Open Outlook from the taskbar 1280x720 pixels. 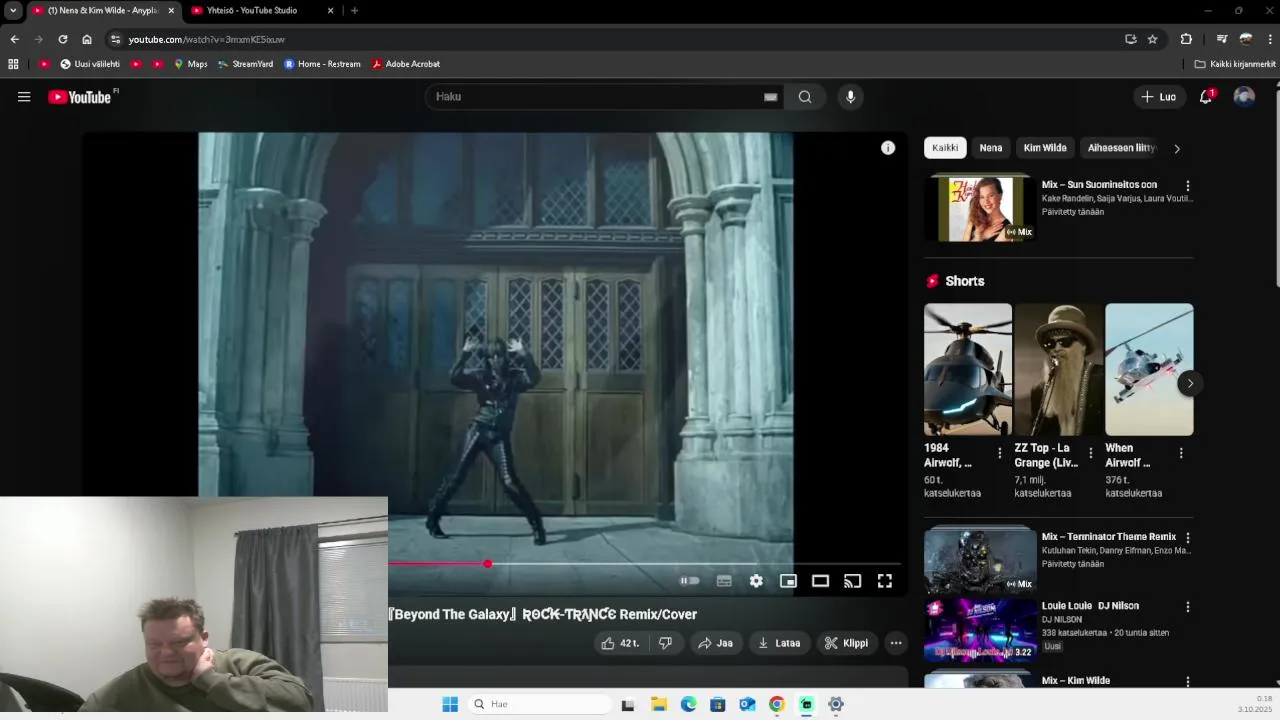click(747, 704)
